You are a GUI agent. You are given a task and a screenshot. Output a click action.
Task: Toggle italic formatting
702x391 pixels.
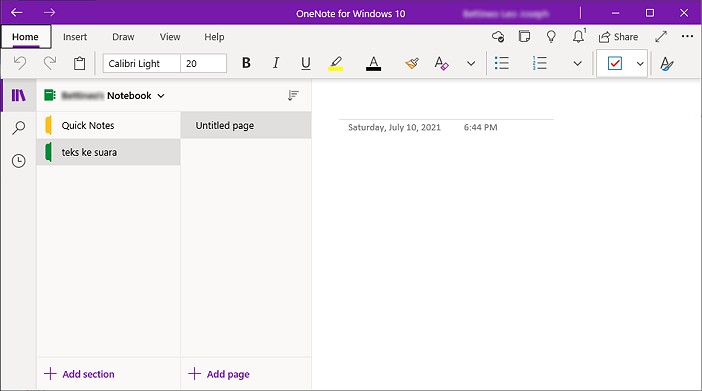click(x=276, y=63)
